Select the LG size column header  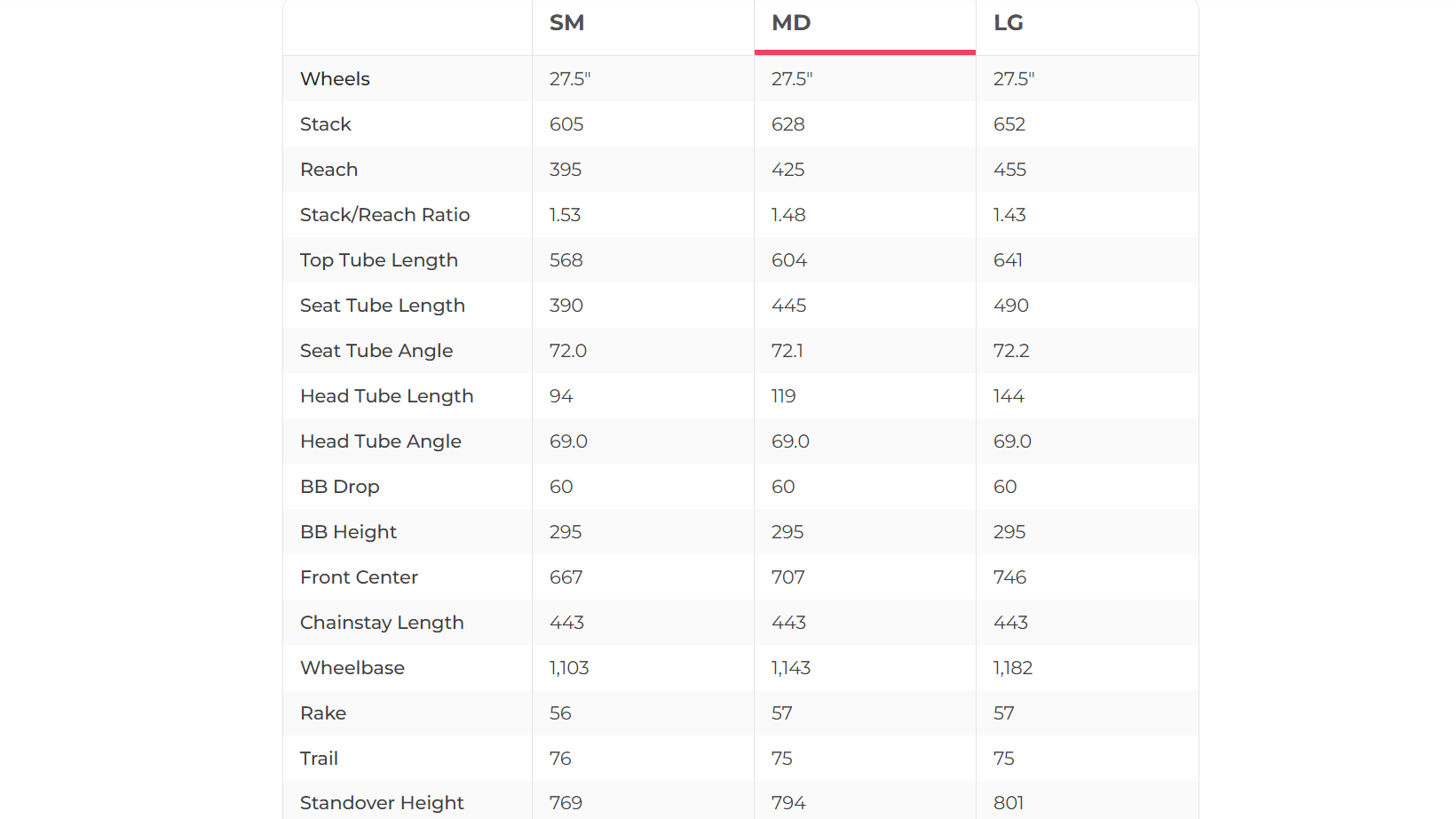[x=1009, y=23]
